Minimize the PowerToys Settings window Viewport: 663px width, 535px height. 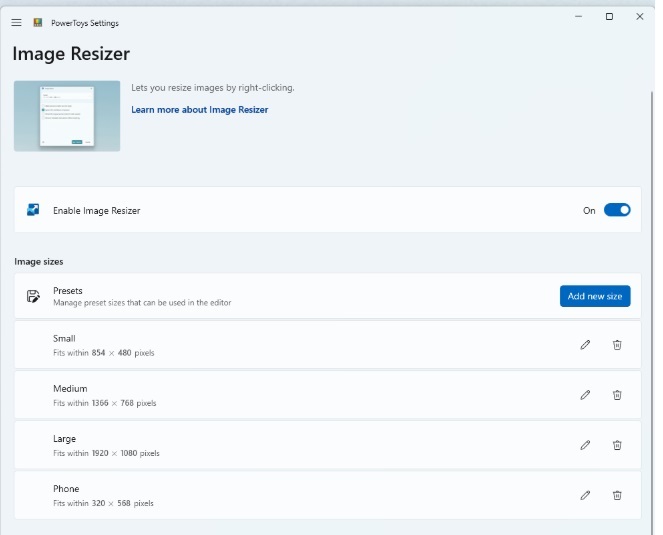point(578,16)
